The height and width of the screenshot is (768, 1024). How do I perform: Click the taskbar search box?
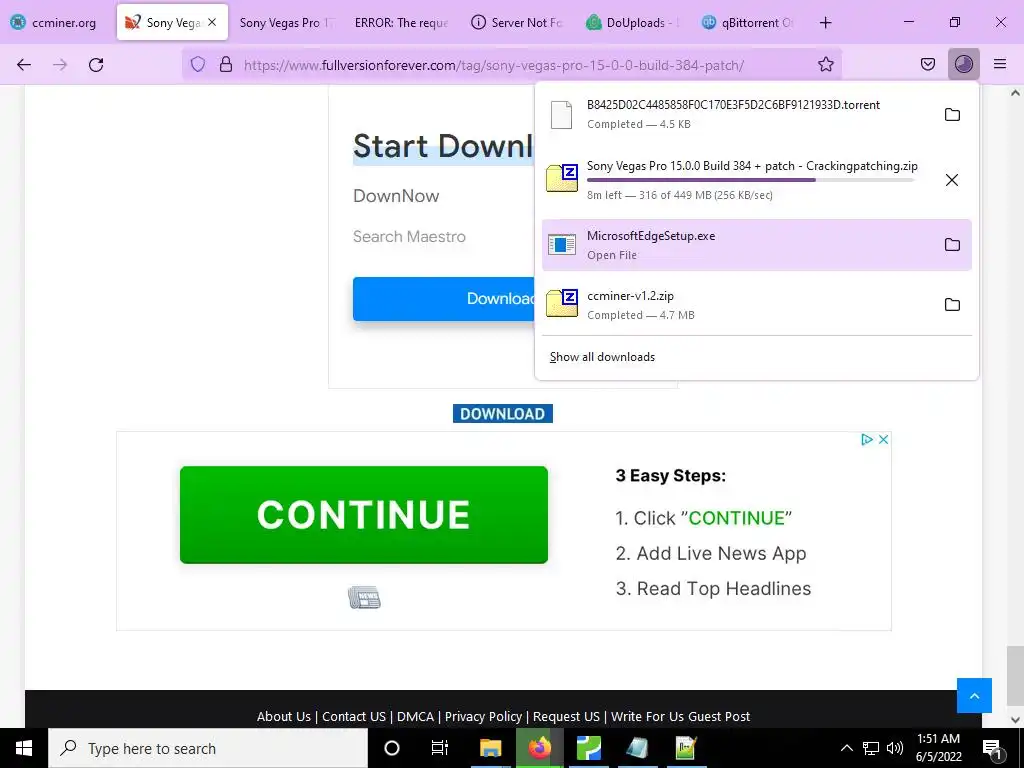[x=208, y=748]
